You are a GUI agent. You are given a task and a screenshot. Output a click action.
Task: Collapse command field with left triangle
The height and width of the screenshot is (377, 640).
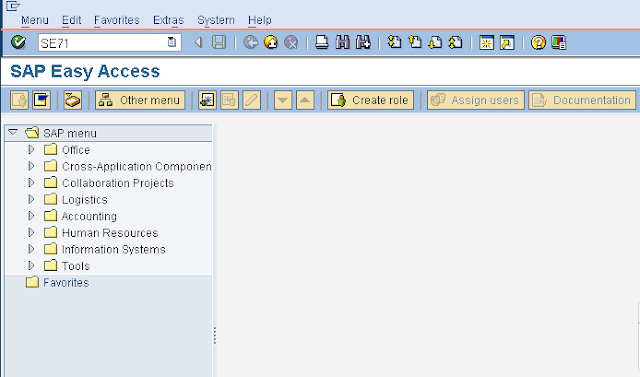point(199,42)
